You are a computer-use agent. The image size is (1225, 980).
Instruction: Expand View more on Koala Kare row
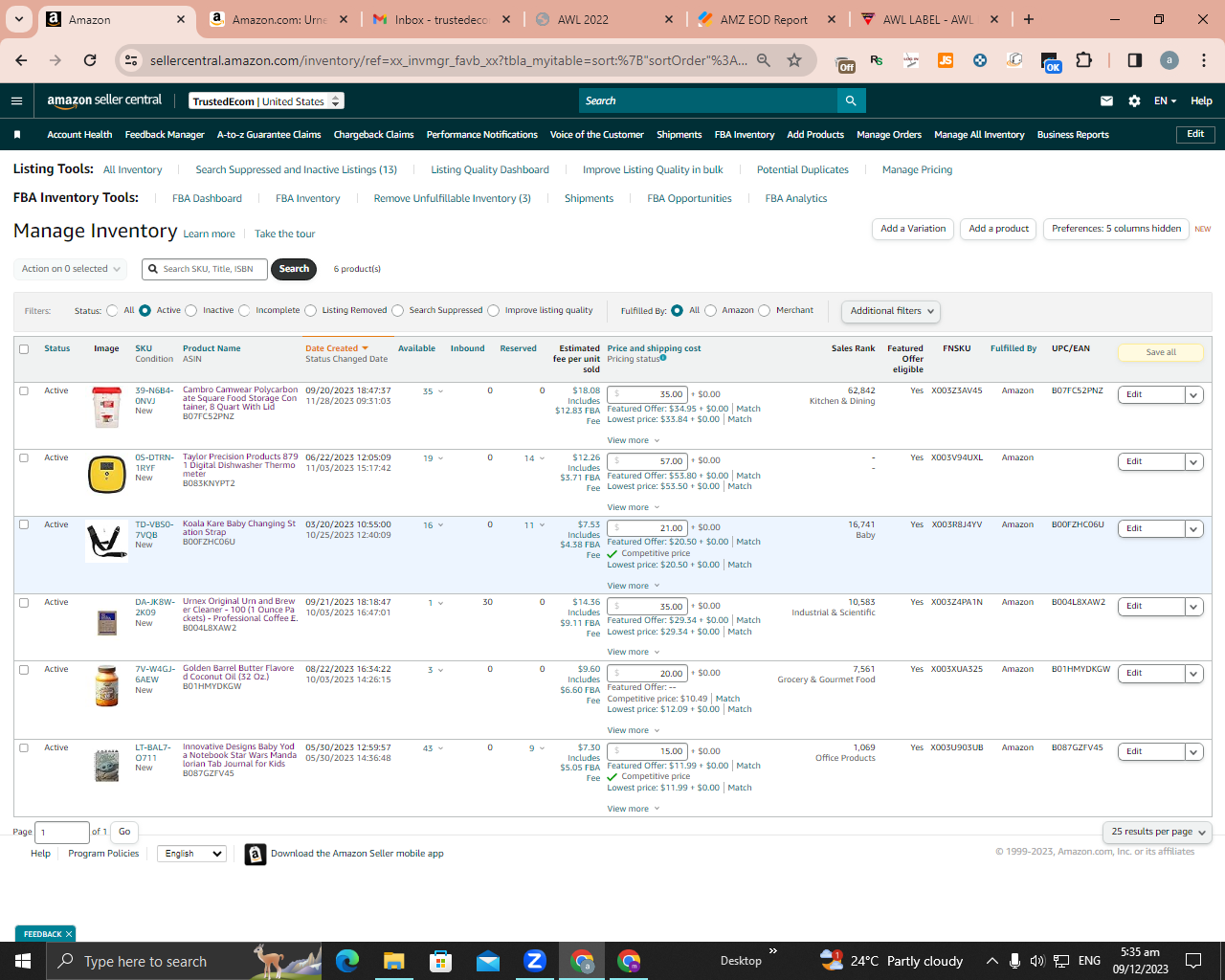634,586
